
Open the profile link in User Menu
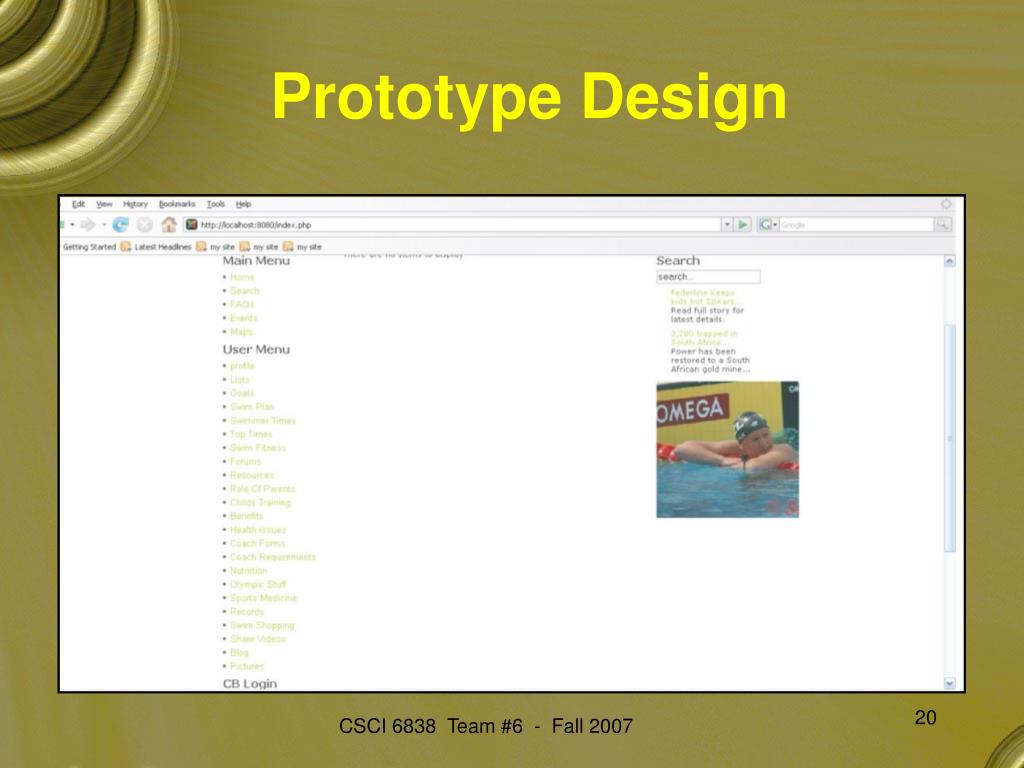pyautogui.click(x=242, y=366)
